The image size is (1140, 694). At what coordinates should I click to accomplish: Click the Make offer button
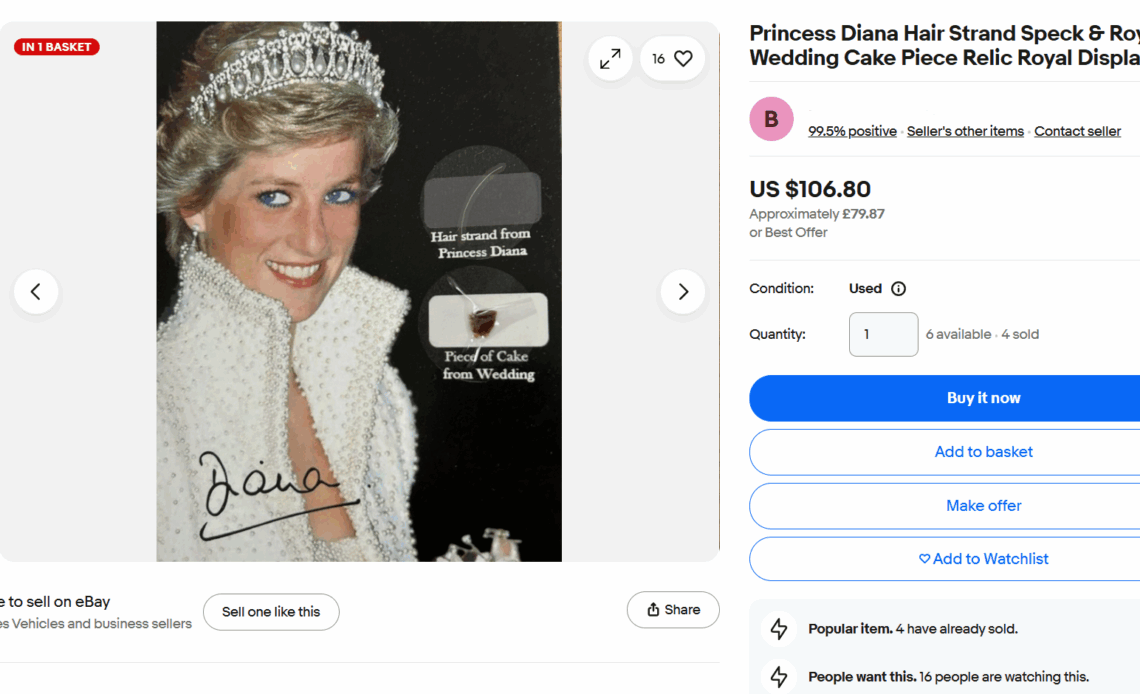tap(983, 506)
